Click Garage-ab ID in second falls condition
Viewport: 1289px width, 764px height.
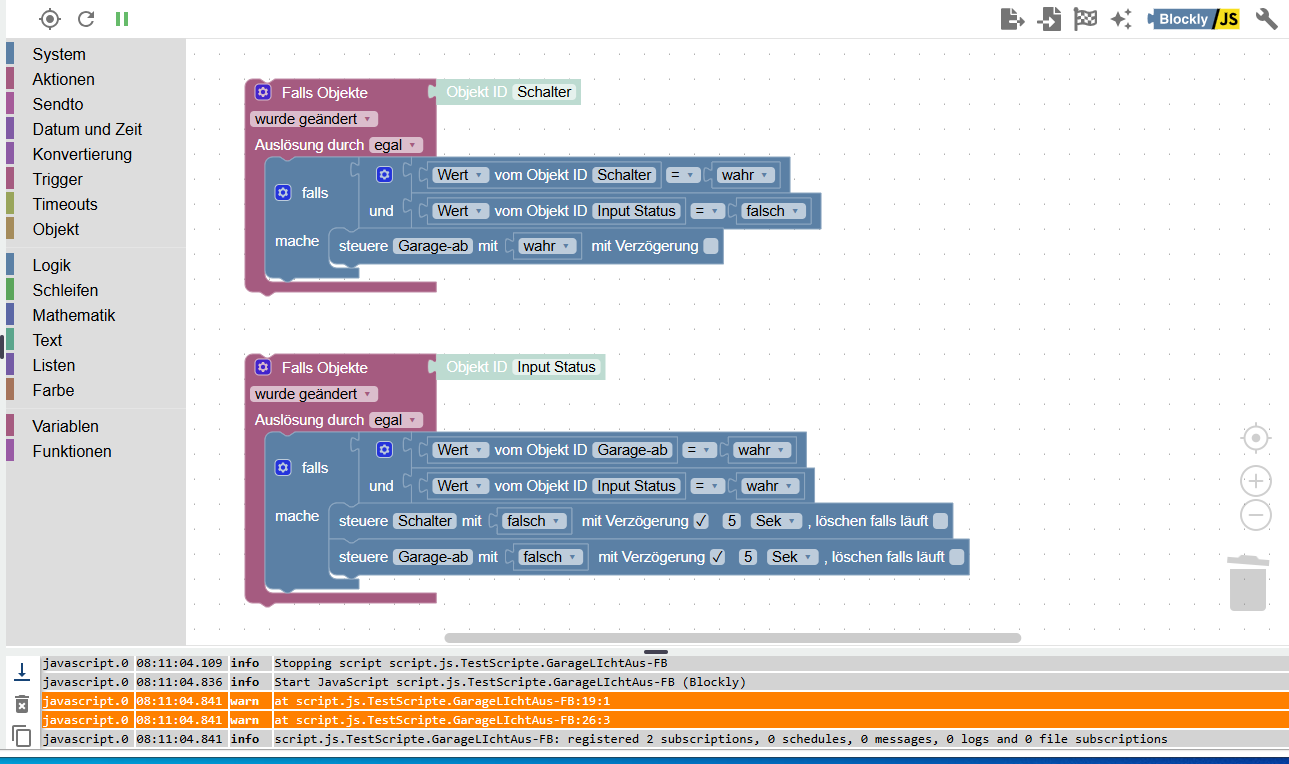[x=633, y=450]
